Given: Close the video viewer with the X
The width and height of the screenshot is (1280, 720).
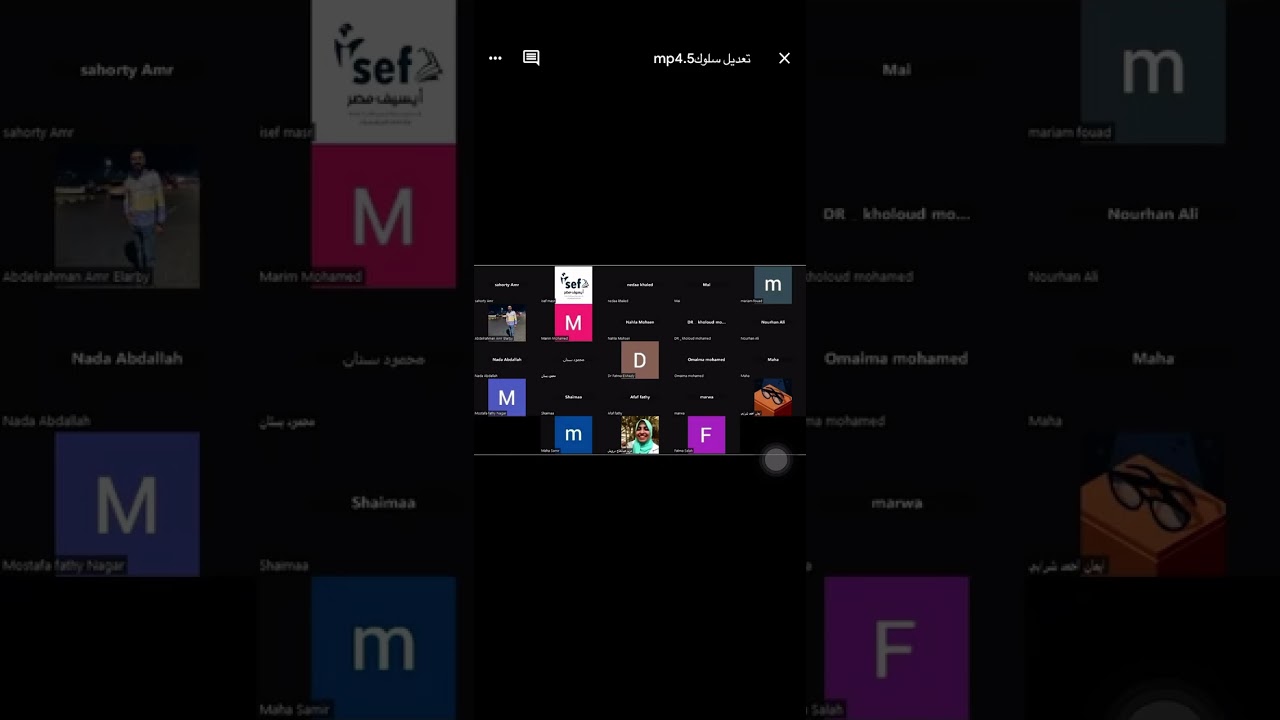Looking at the screenshot, I should coord(784,58).
